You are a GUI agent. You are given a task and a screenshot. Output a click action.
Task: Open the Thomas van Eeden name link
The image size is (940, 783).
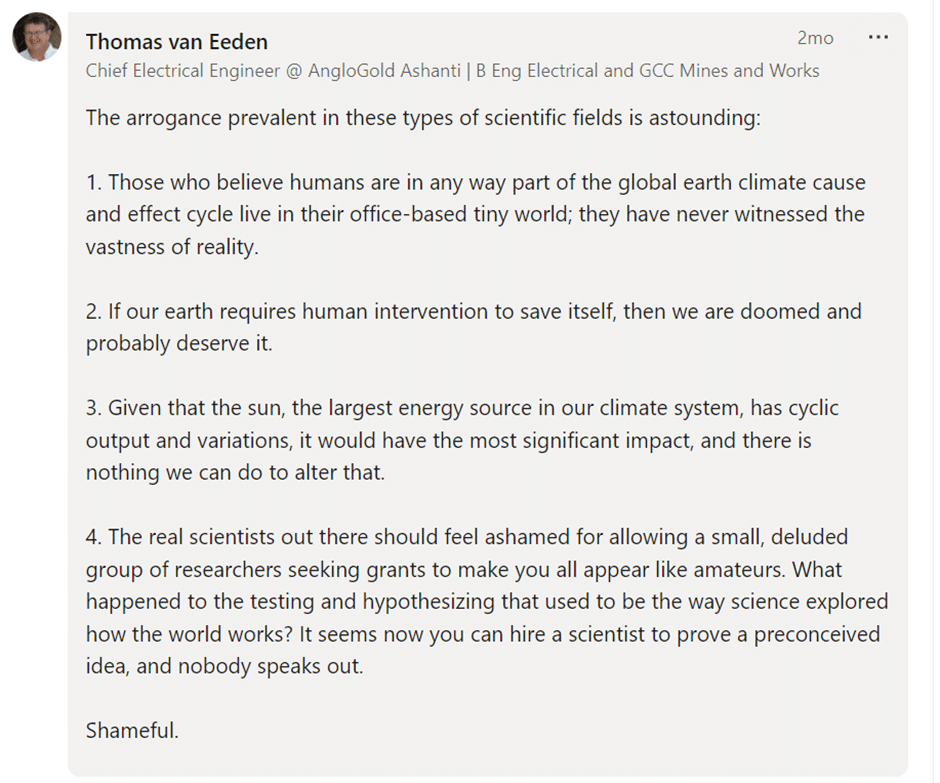tap(176, 42)
